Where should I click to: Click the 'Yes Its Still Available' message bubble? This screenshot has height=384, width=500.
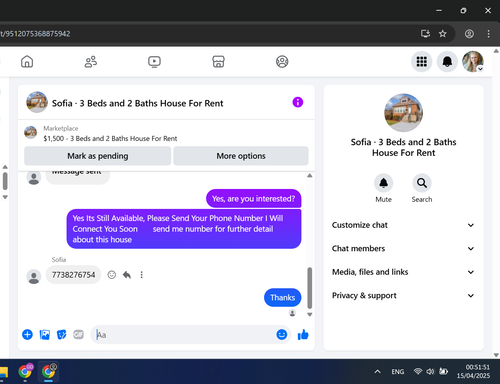(184, 229)
